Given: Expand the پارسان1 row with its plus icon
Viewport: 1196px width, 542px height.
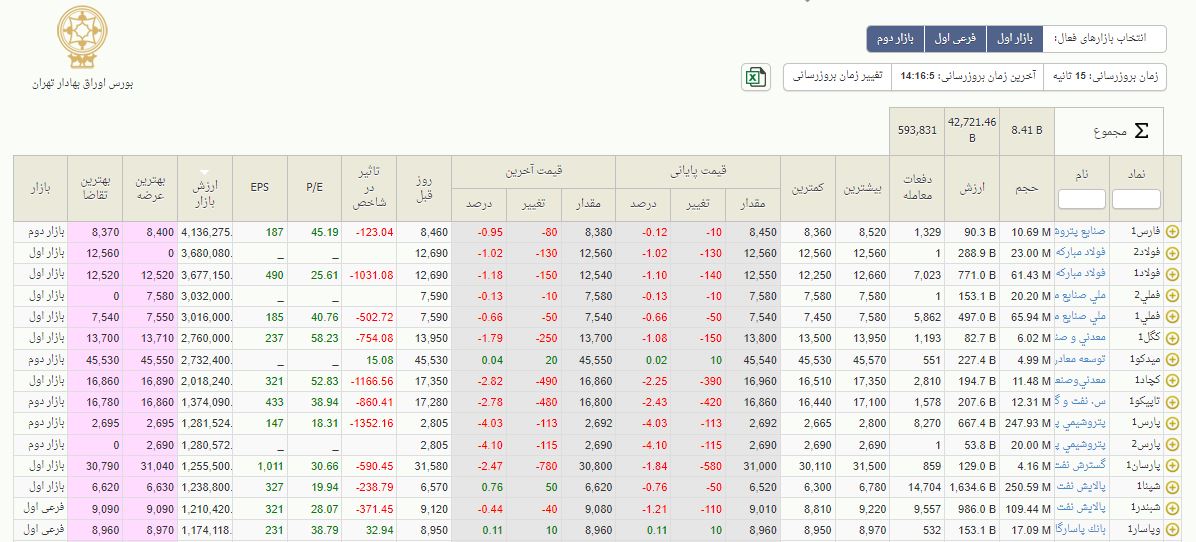Looking at the screenshot, I should 1172,465.
